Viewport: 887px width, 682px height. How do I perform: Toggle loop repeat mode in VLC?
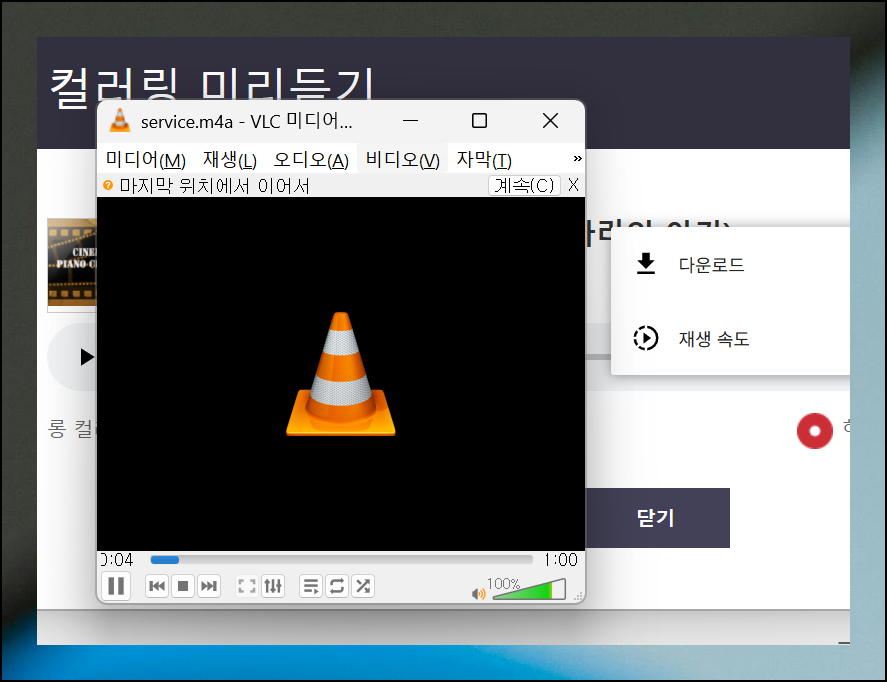337,586
